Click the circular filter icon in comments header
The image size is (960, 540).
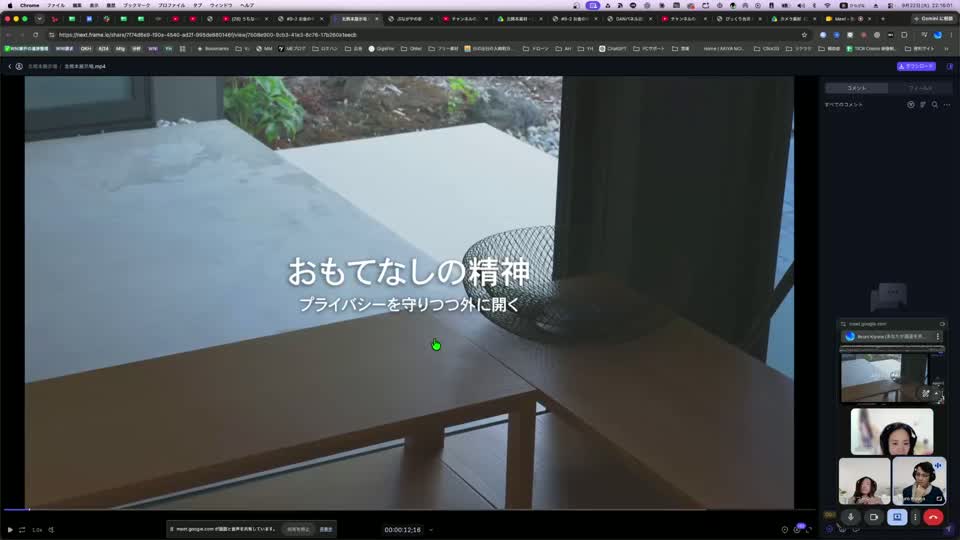(911, 105)
